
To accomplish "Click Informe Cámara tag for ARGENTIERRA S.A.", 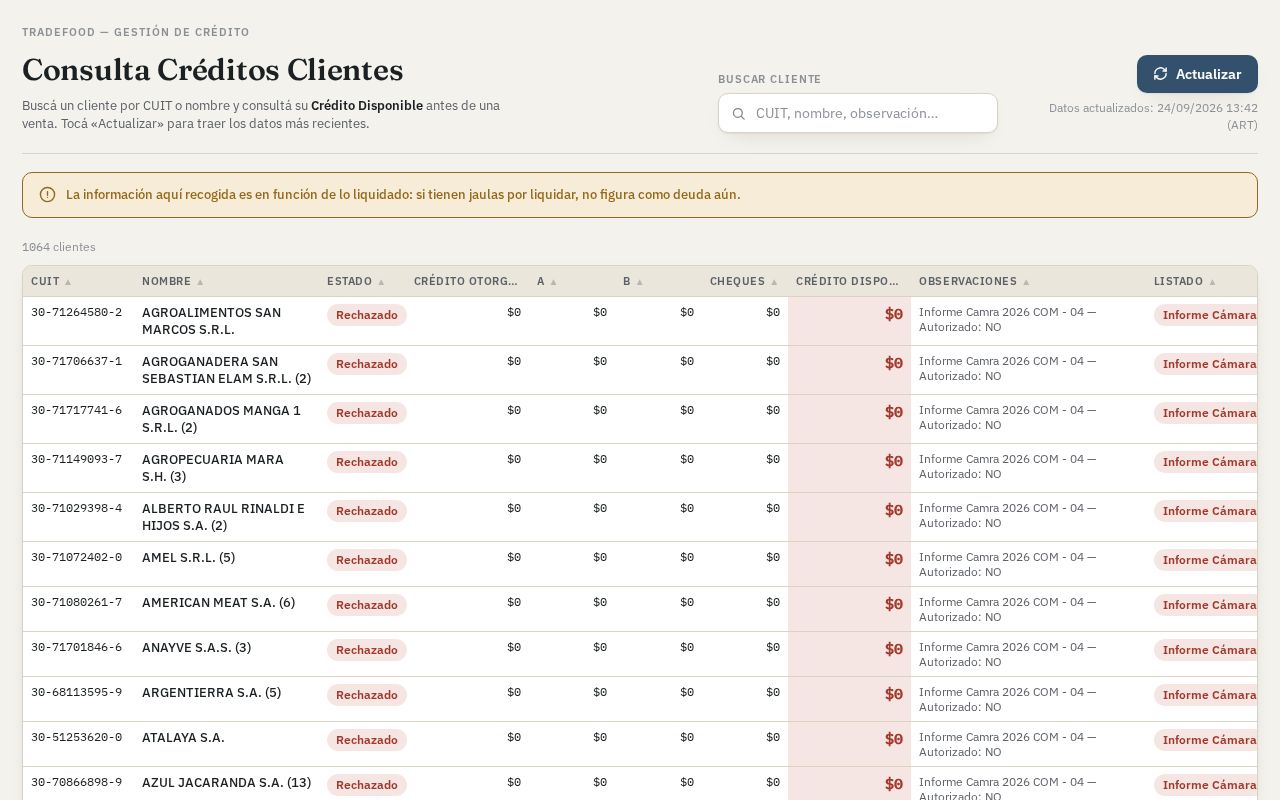I will pyautogui.click(x=1206, y=695).
